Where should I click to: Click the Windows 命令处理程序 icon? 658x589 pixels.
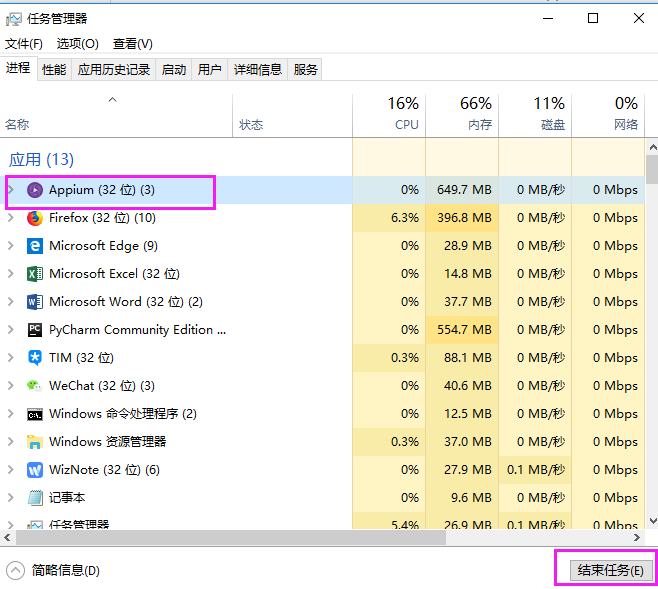[35, 414]
